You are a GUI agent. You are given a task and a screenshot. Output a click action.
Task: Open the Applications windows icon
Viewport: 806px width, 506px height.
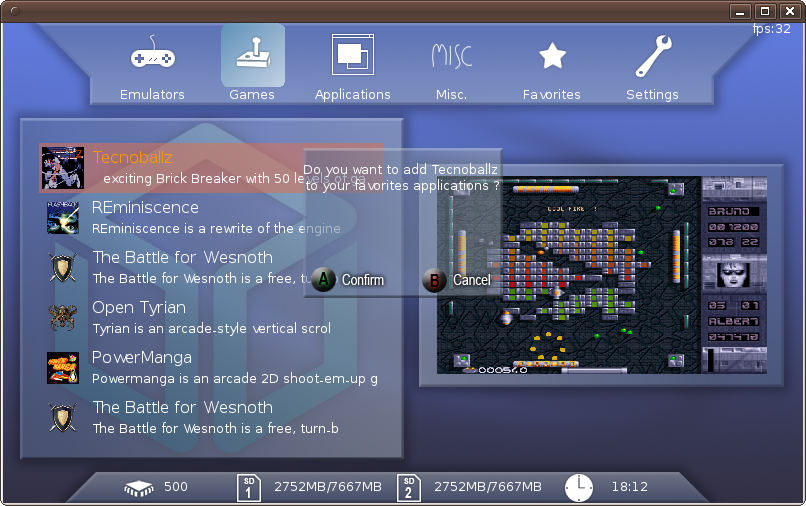pos(352,55)
